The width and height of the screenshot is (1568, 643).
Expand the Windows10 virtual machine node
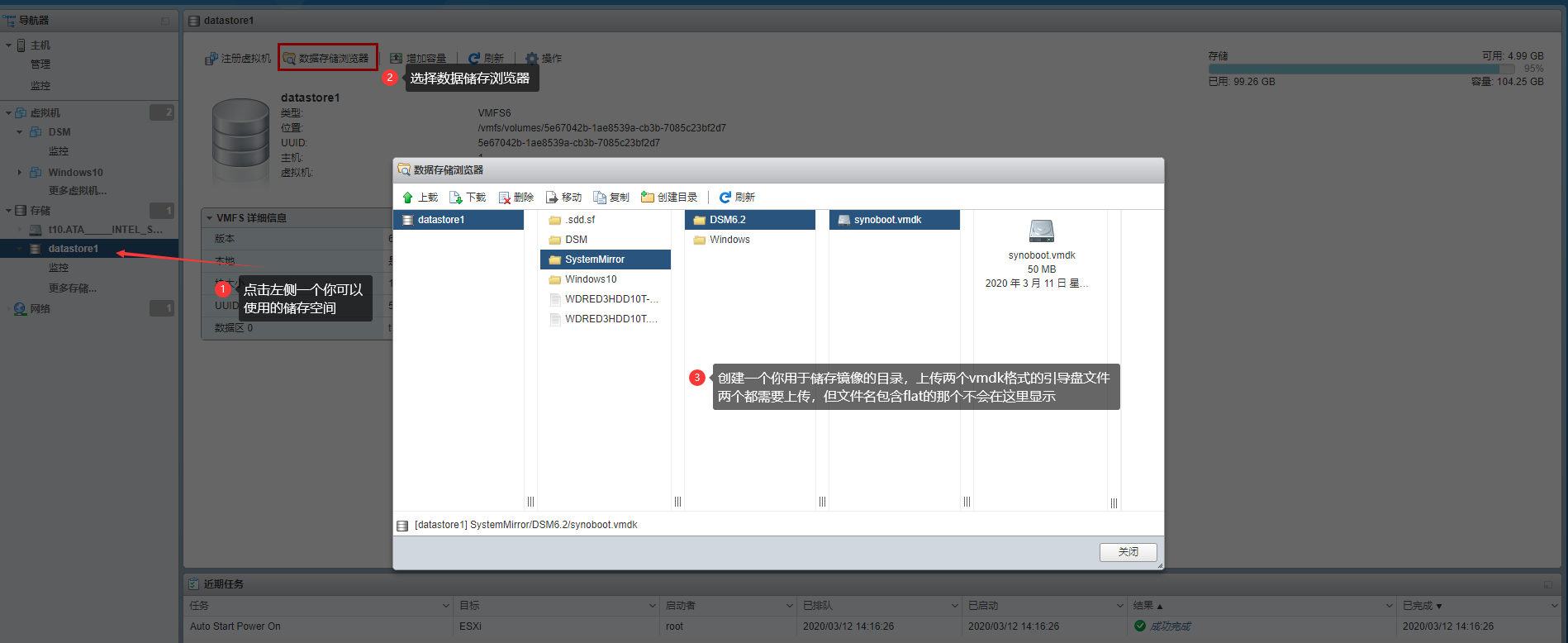[x=20, y=173]
